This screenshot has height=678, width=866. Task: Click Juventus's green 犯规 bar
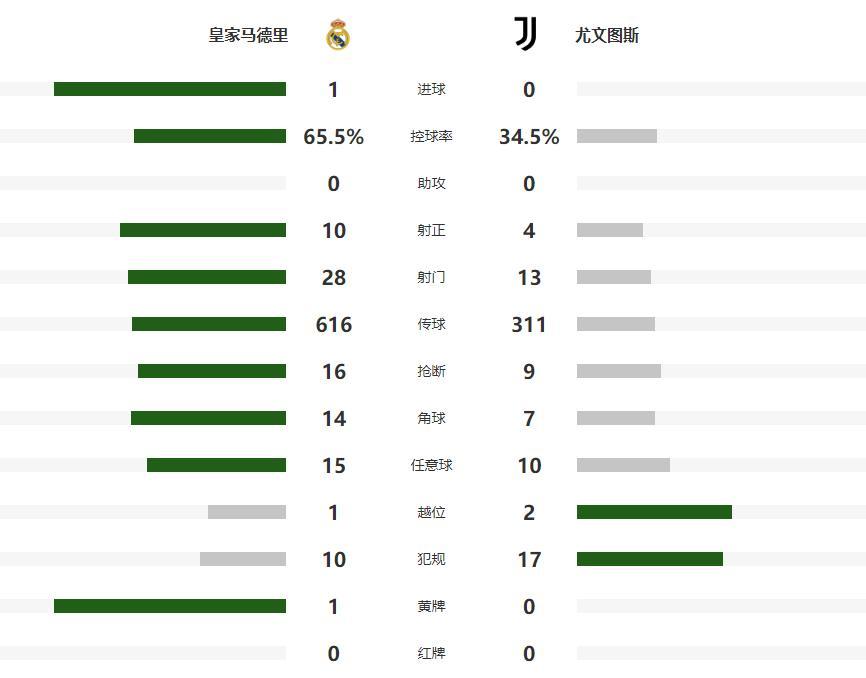click(x=650, y=559)
